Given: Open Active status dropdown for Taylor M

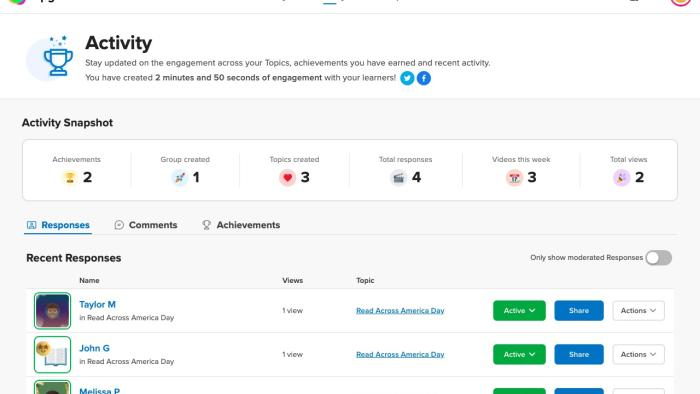Looking at the screenshot, I should (519, 311).
